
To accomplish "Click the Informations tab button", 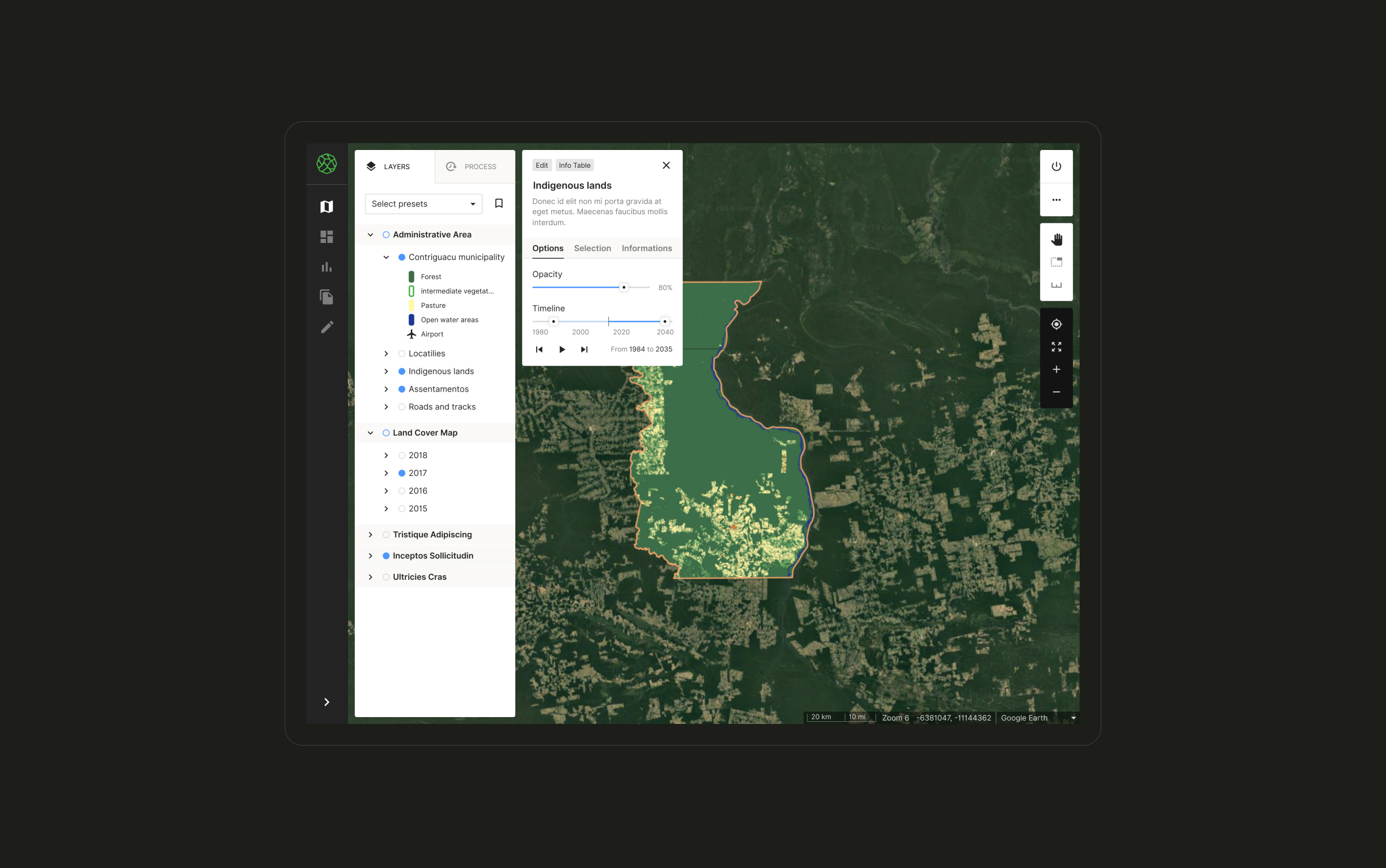I will [x=646, y=248].
